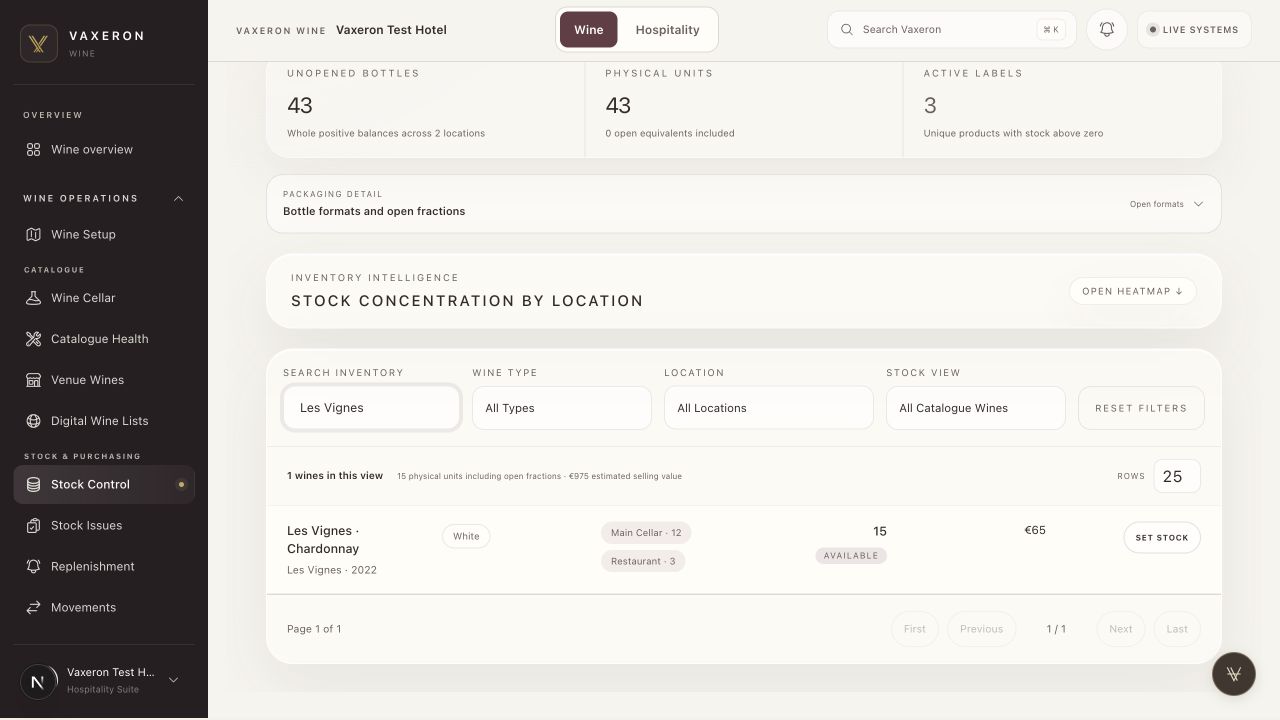Viewport: 1280px width, 720px height.
Task: Open Stock Issues in sidebar
Action: tap(104, 525)
